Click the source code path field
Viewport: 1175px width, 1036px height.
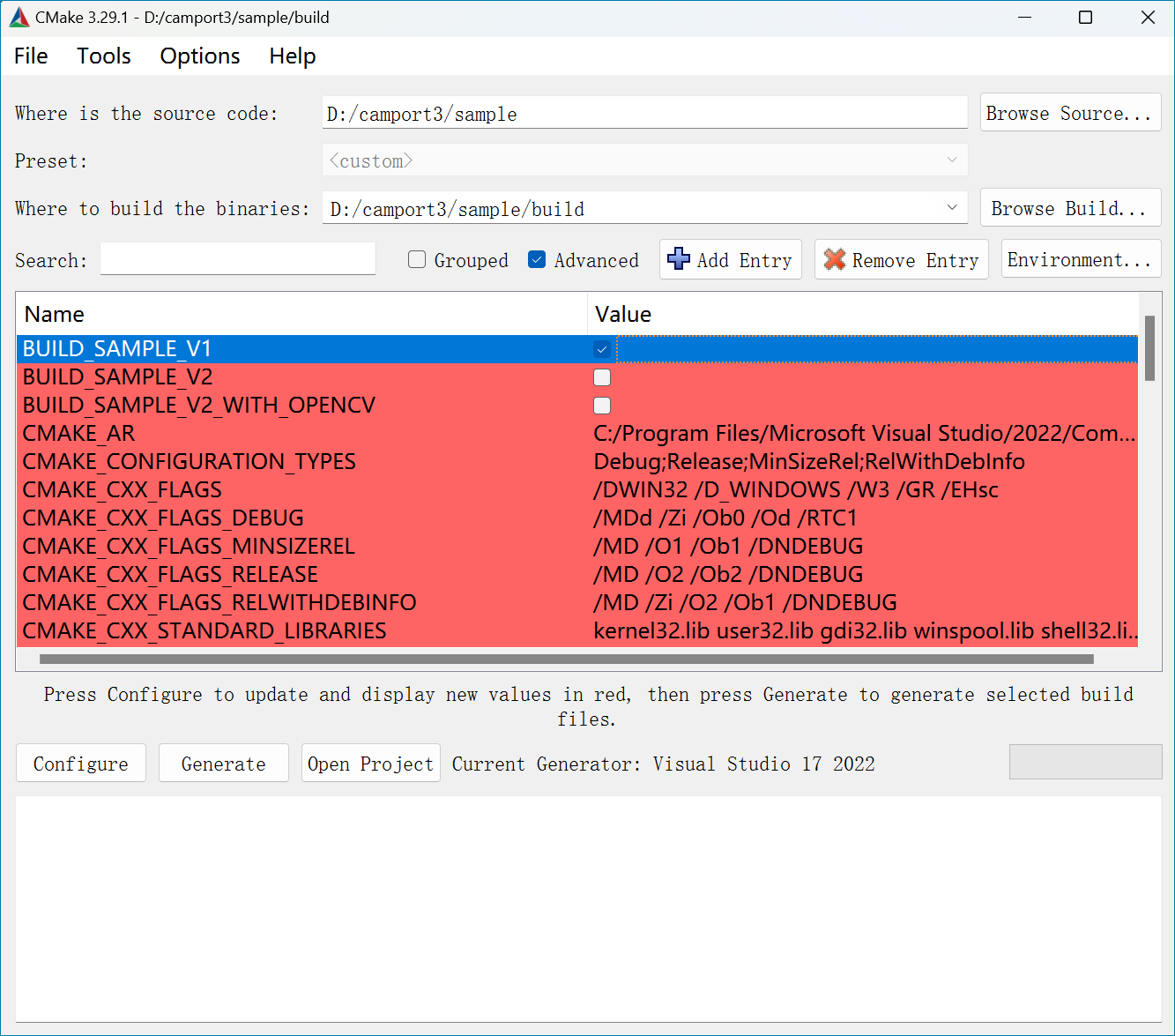pos(644,113)
